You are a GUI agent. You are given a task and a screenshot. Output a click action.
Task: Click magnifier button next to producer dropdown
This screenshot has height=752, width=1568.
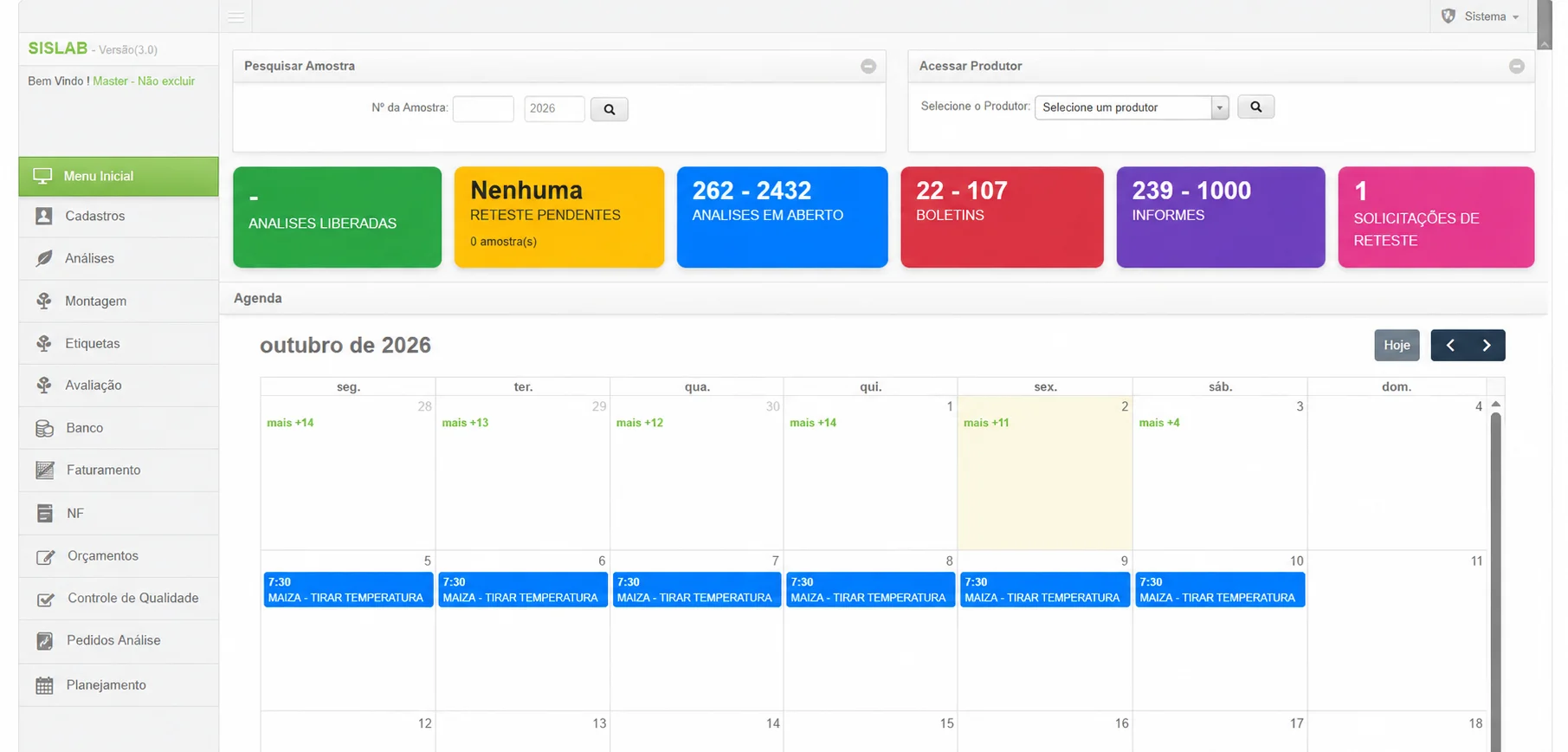pyautogui.click(x=1255, y=107)
